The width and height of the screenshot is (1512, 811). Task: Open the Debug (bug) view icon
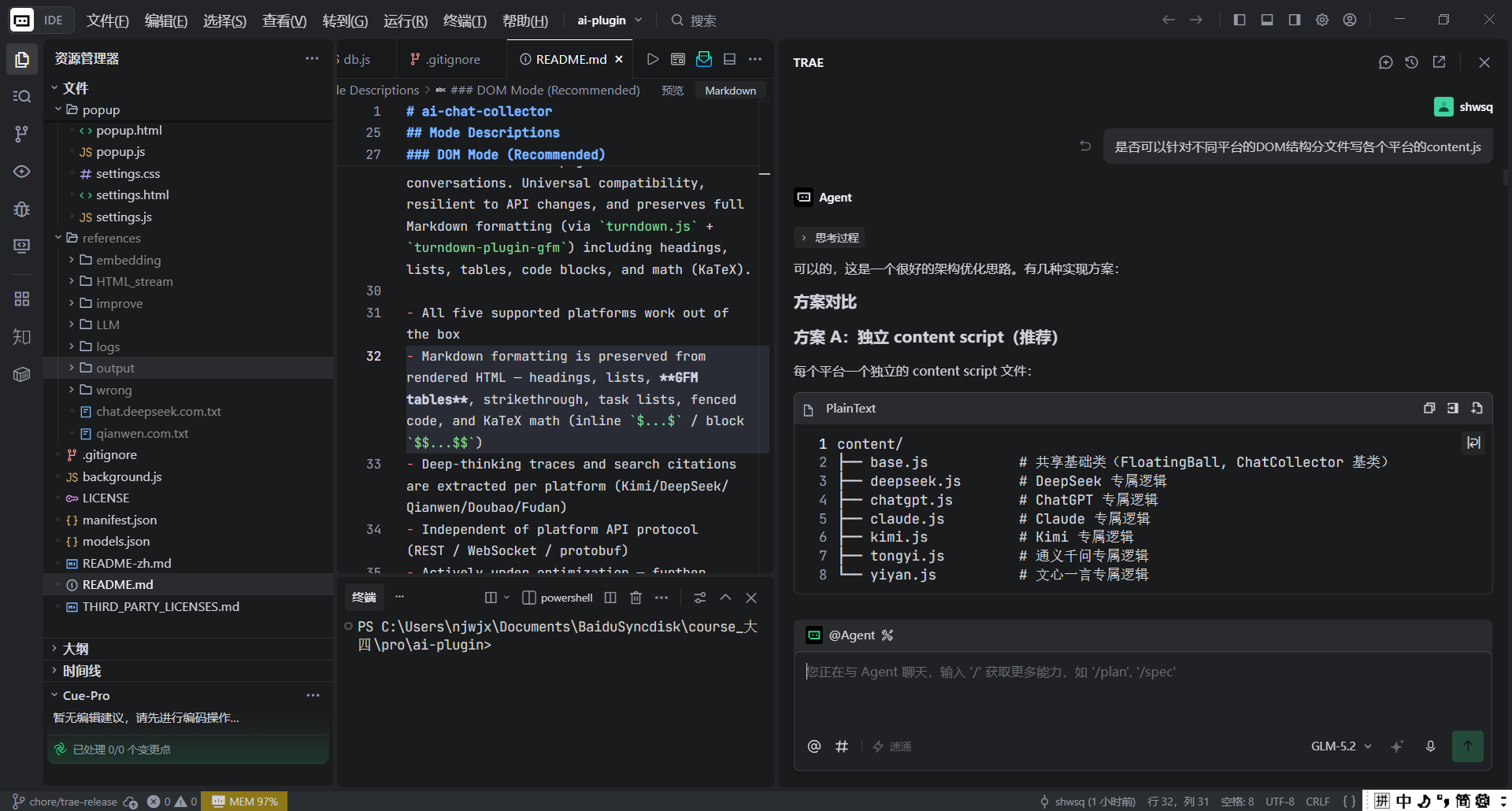(22, 209)
